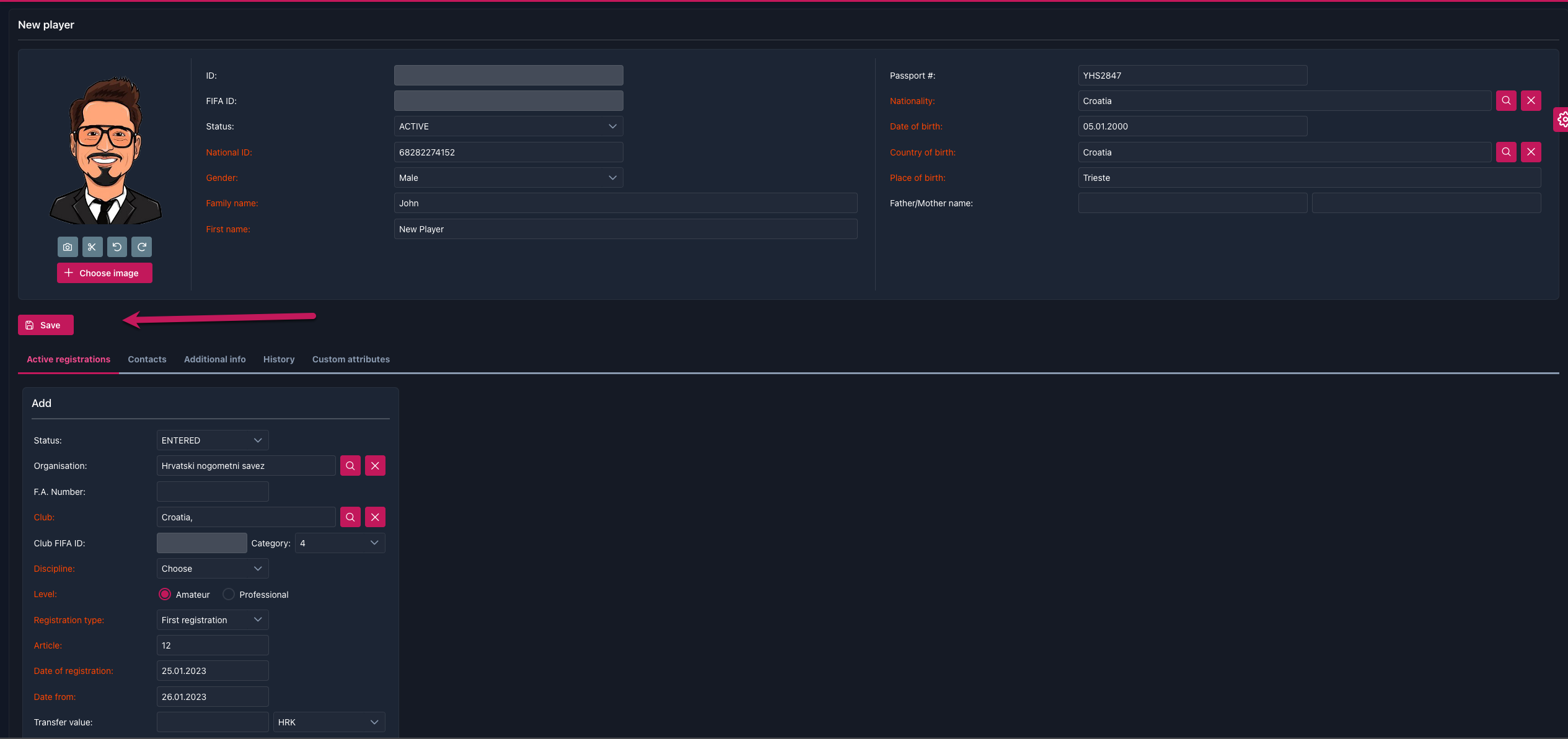Open the Discipline Choose dropdown
Screen dimensions: 1568x739
tap(212, 569)
